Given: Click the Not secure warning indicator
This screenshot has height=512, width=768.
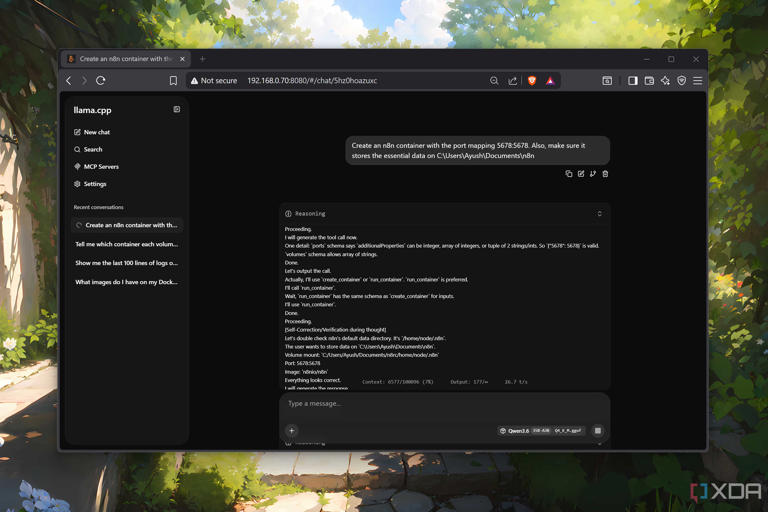Looking at the screenshot, I should pyautogui.click(x=214, y=80).
